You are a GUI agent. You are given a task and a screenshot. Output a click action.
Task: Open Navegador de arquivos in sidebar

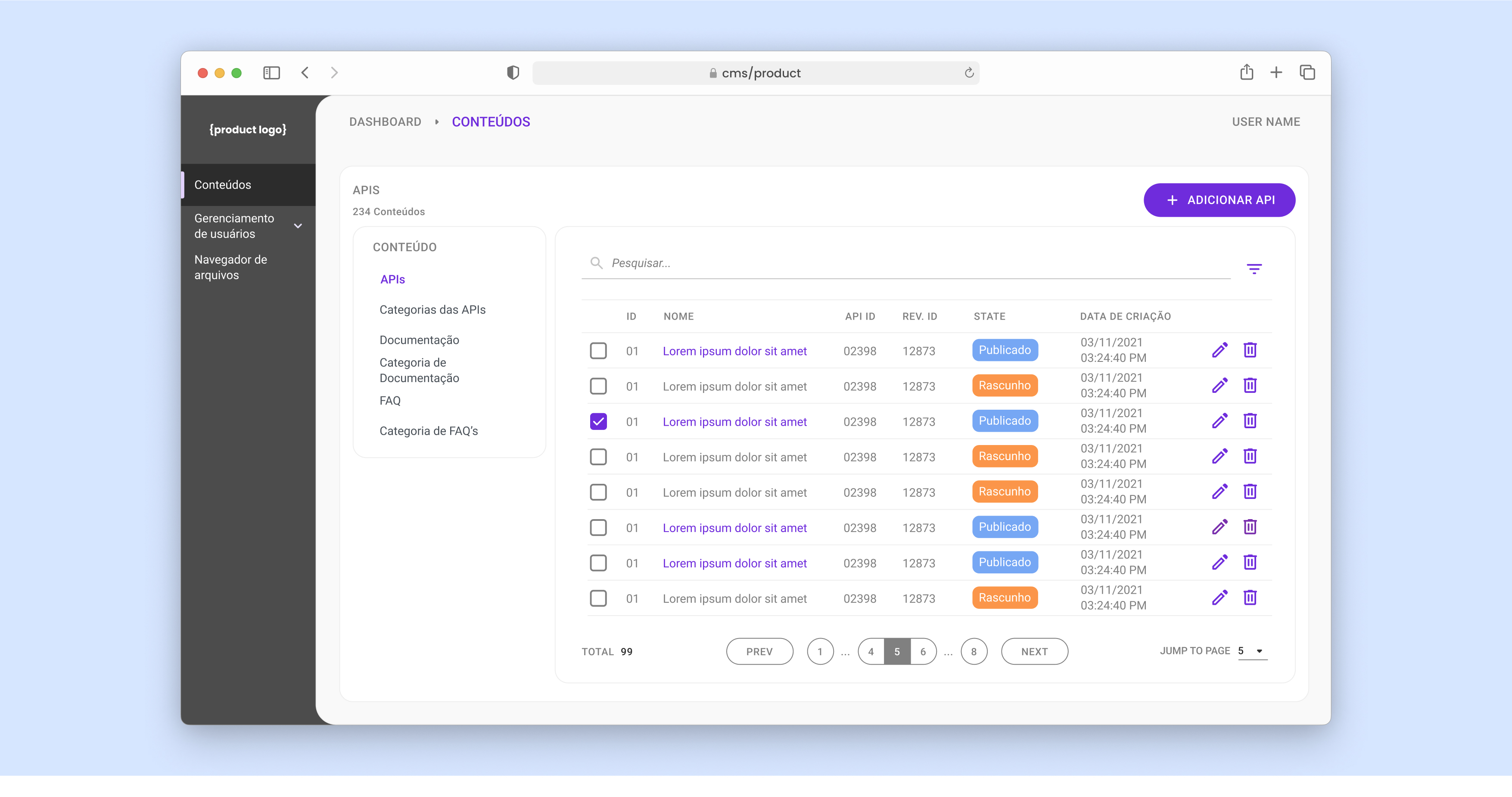[x=230, y=267]
